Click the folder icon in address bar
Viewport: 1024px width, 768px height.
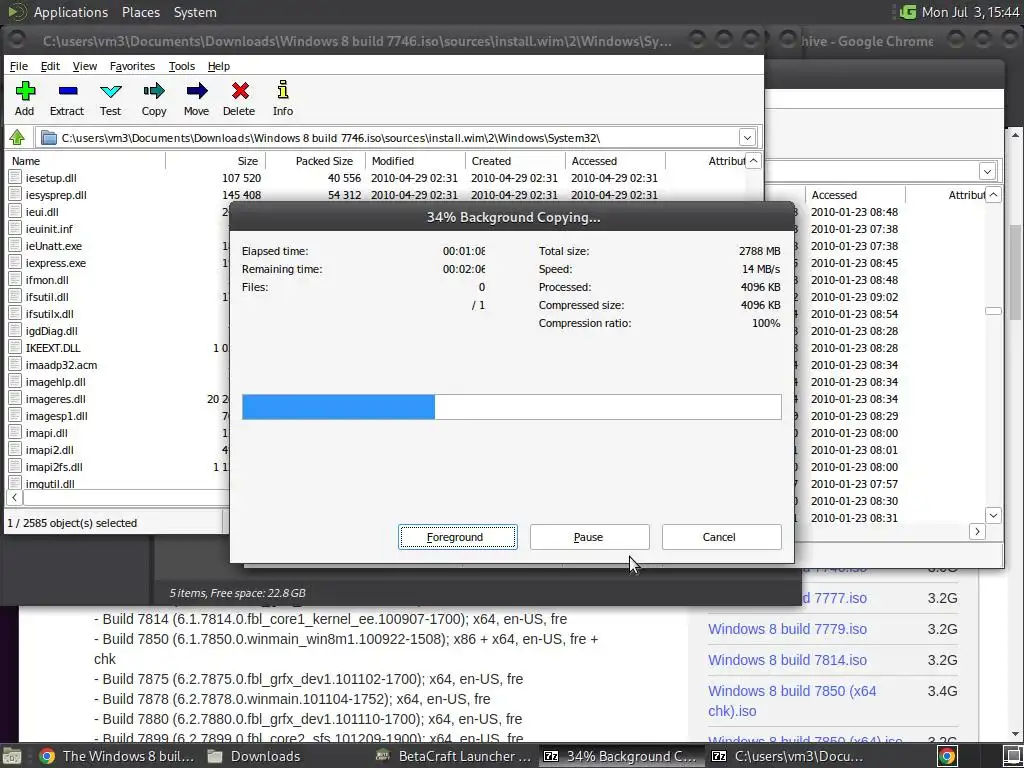click(48, 138)
